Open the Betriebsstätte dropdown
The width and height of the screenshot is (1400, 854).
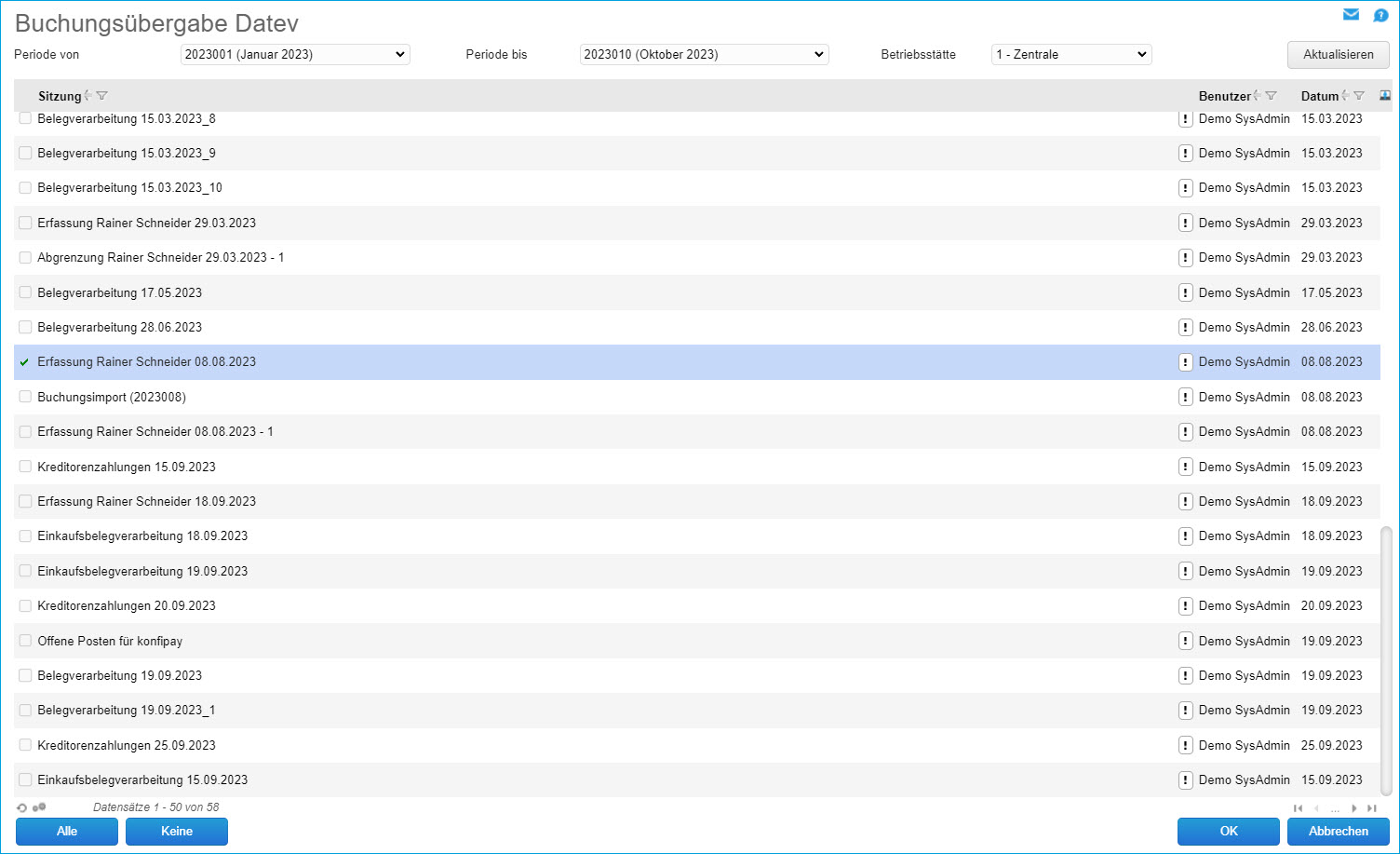[x=1071, y=55]
